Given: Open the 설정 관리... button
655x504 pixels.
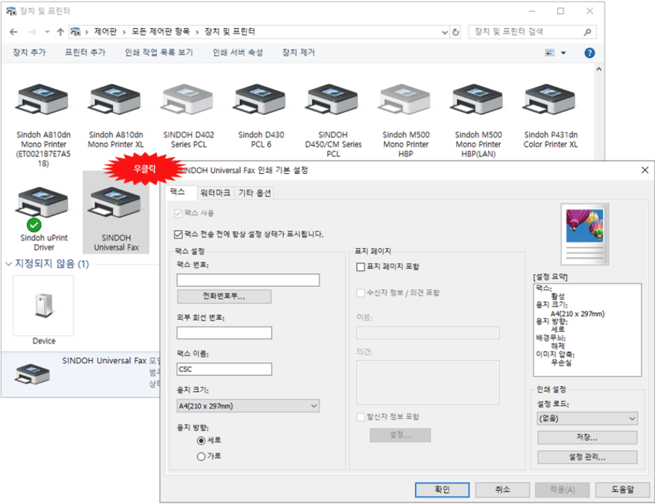Looking at the screenshot, I should [x=587, y=457].
